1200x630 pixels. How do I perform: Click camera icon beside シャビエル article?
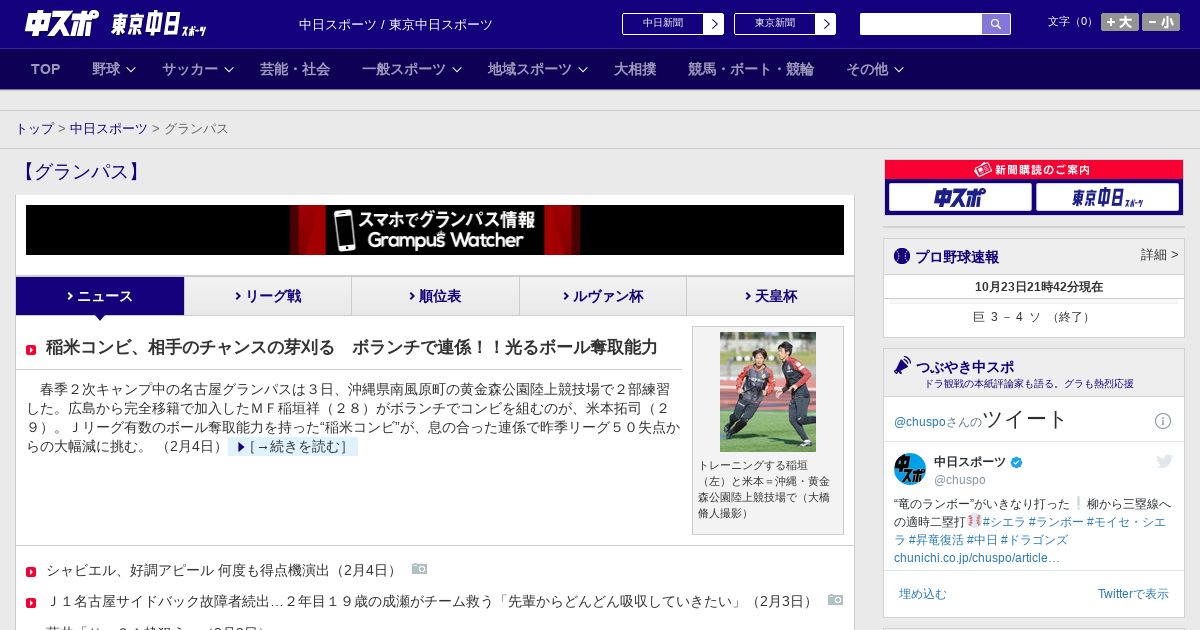pos(420,569)
